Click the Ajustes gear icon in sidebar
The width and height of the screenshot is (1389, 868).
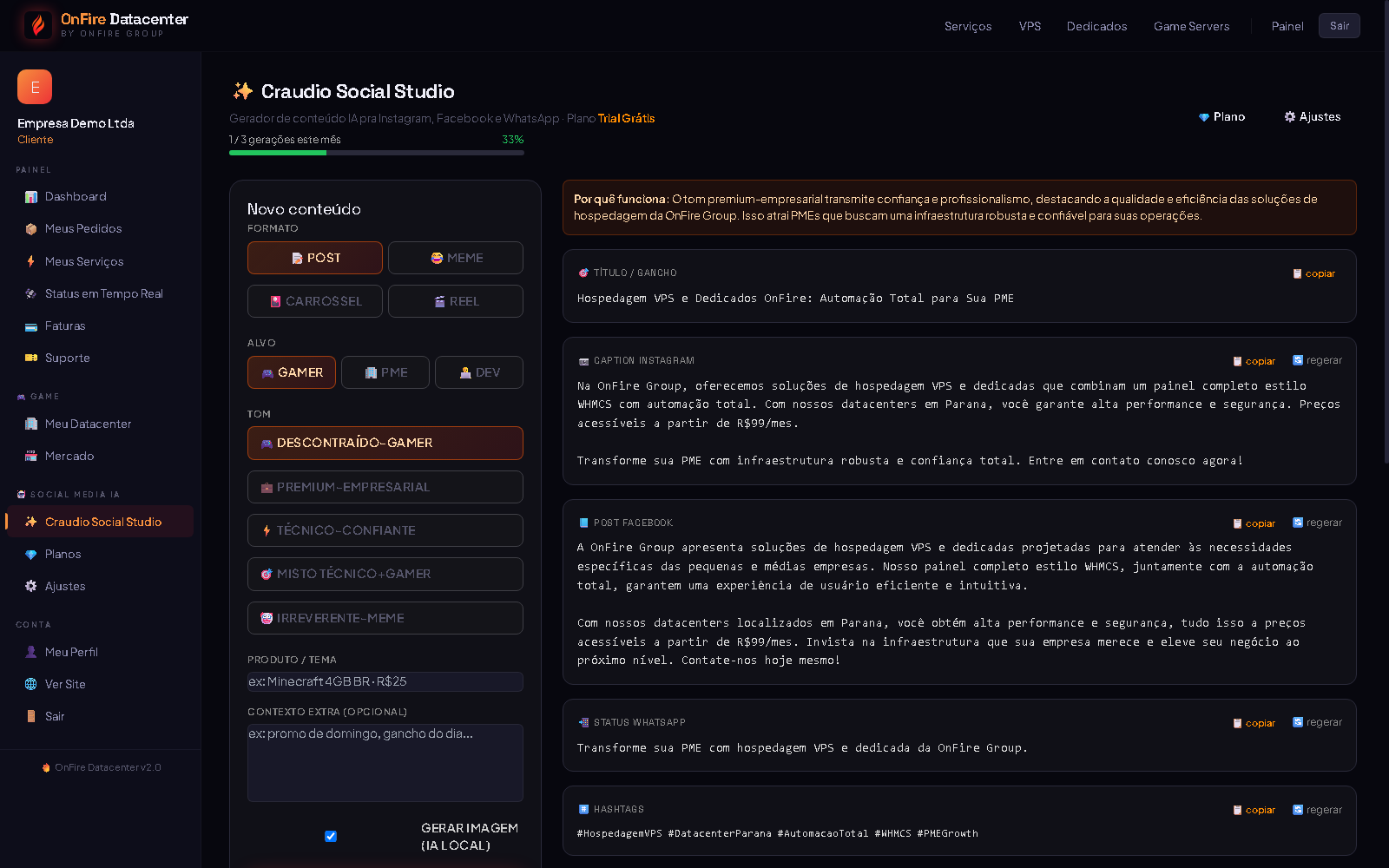point(31,587)
